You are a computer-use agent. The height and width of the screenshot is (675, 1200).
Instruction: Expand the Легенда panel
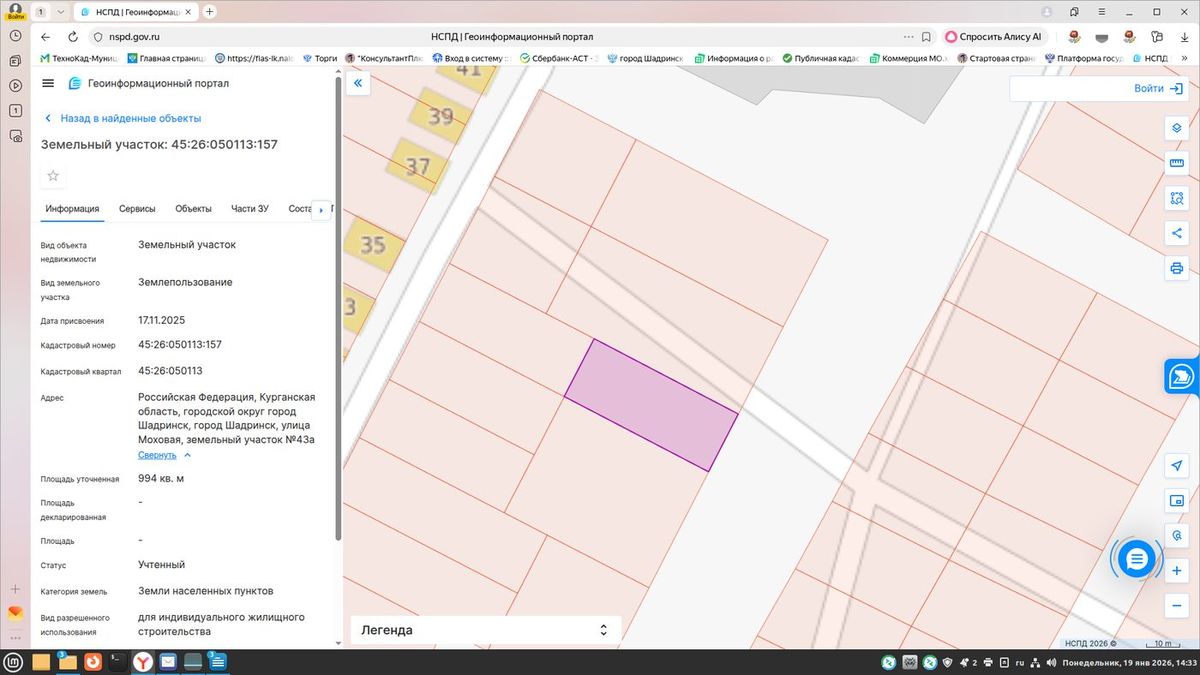[486, 630]
